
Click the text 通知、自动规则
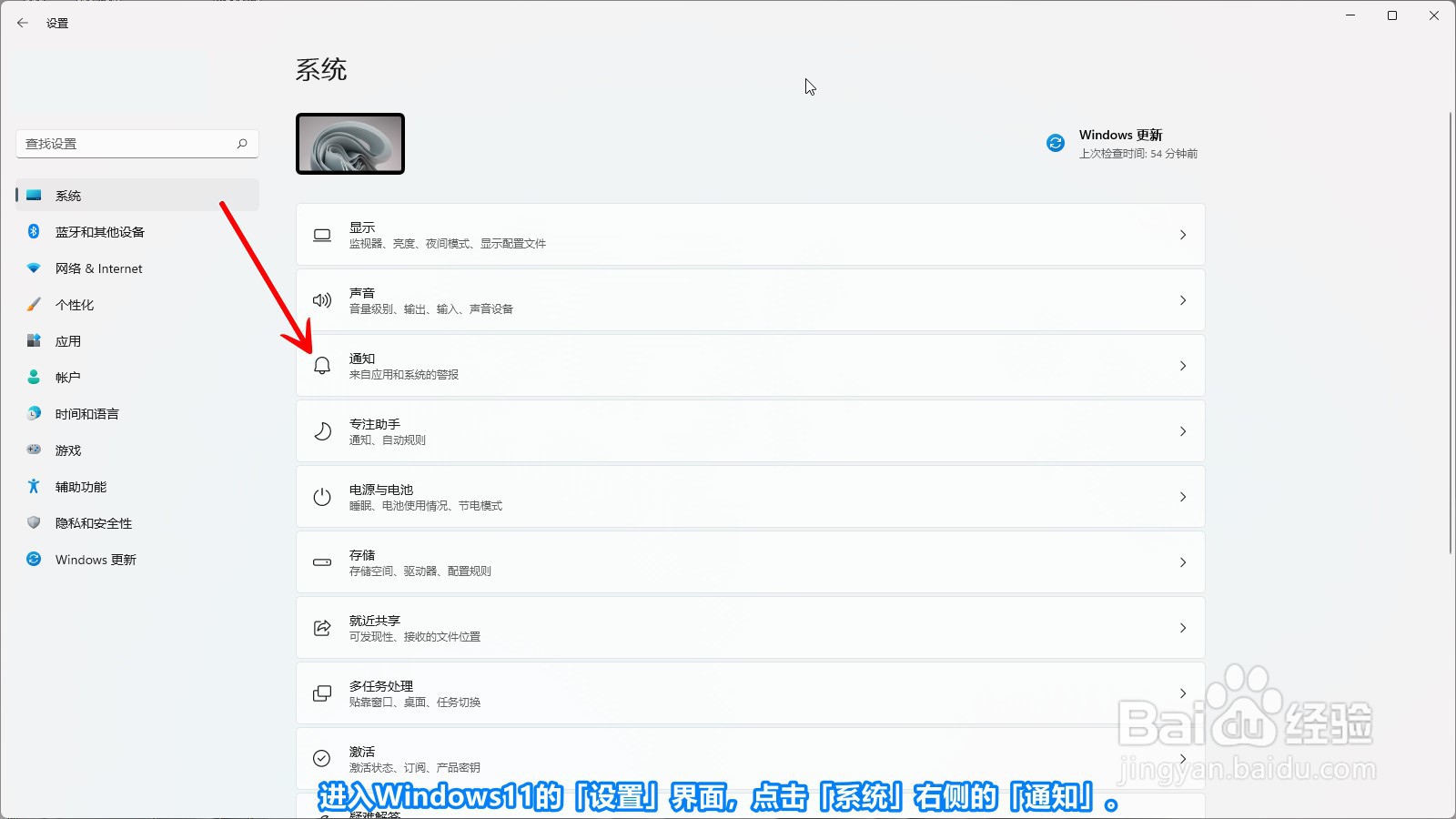click(x=388, y=440)
